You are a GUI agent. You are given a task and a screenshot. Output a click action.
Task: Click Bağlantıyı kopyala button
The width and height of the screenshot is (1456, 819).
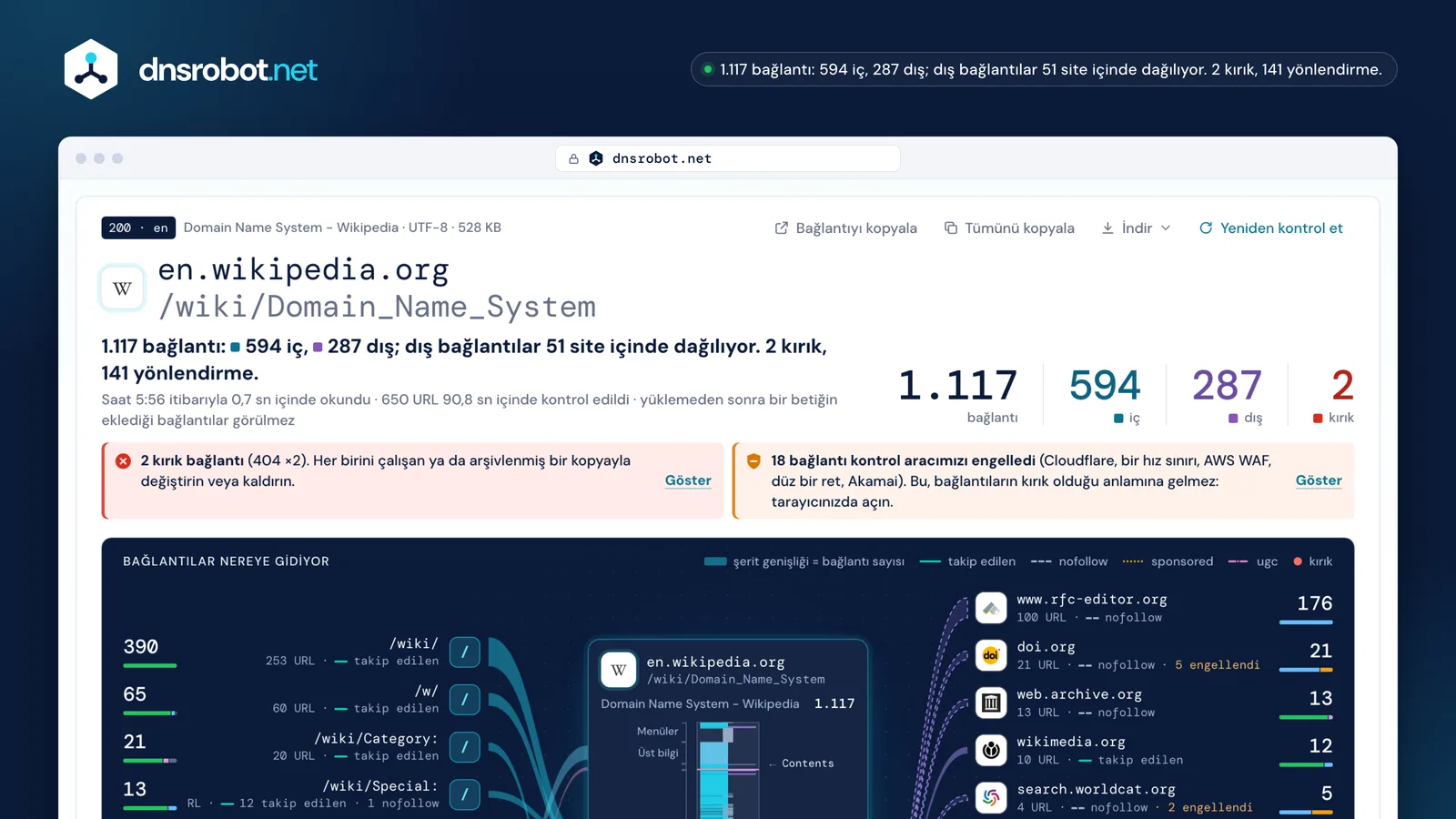(845, 228)
